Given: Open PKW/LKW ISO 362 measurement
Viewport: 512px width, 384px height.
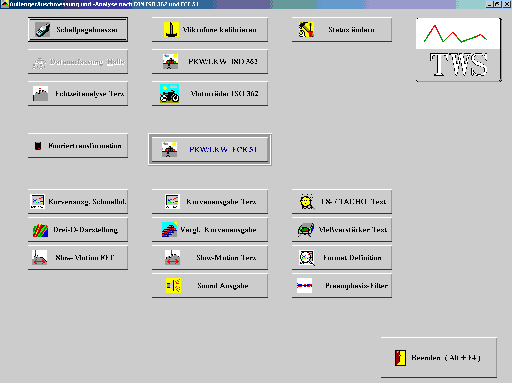Looking at the screenshot, I should (x=210, y=62).
